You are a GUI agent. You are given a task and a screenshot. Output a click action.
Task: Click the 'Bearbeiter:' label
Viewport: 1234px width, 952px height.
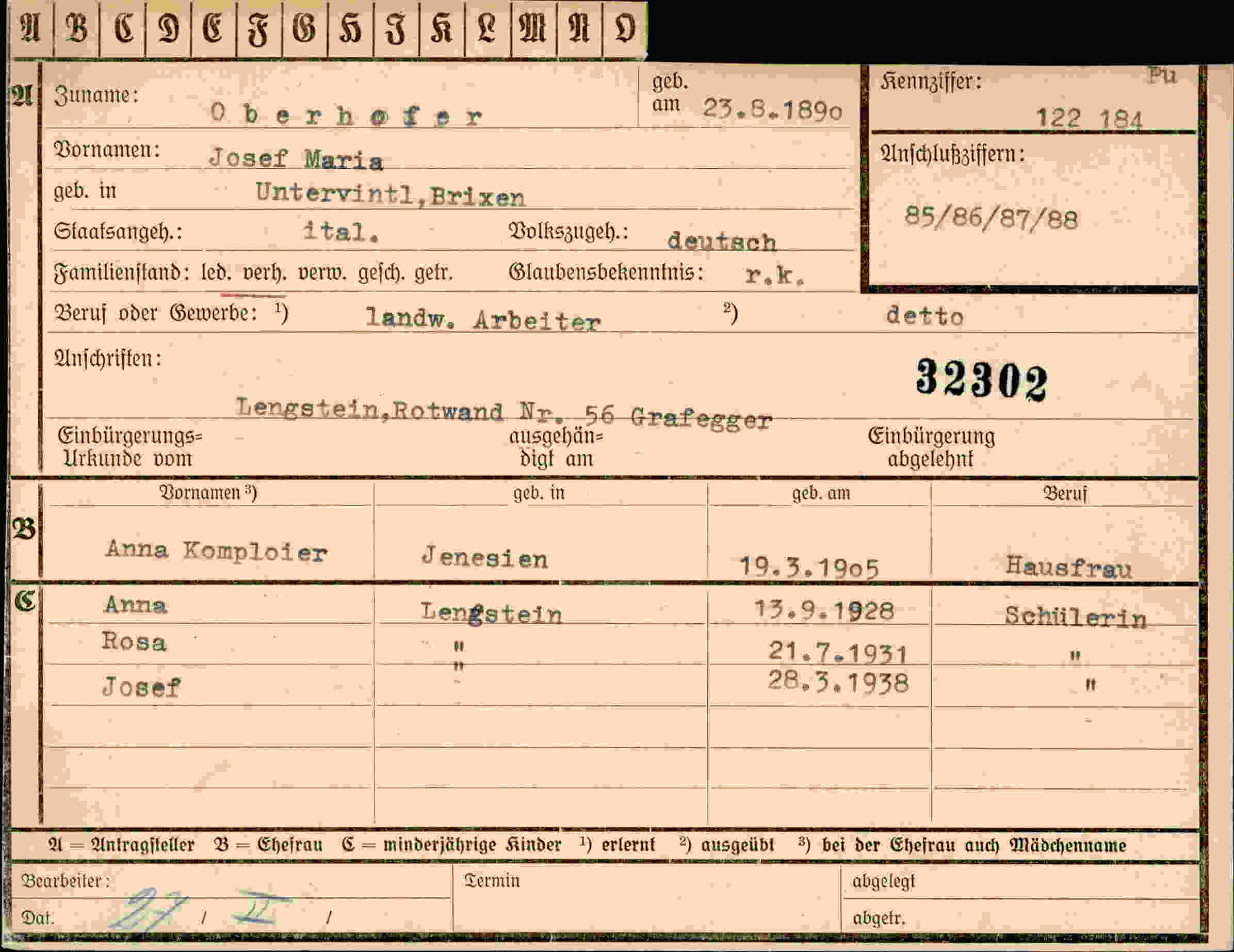tap(65, 881)
